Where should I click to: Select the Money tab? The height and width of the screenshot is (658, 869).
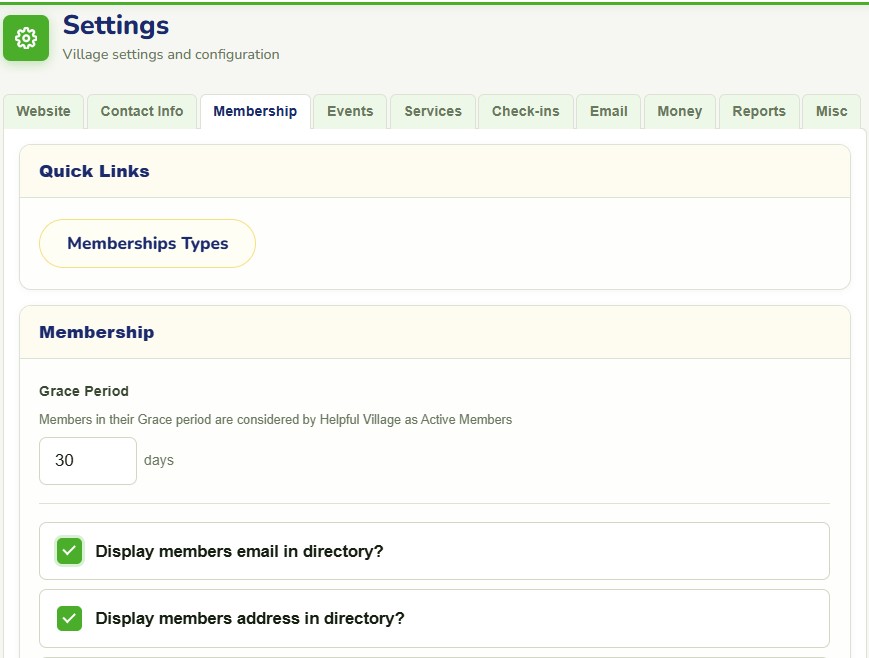click(x=679, y=111)
